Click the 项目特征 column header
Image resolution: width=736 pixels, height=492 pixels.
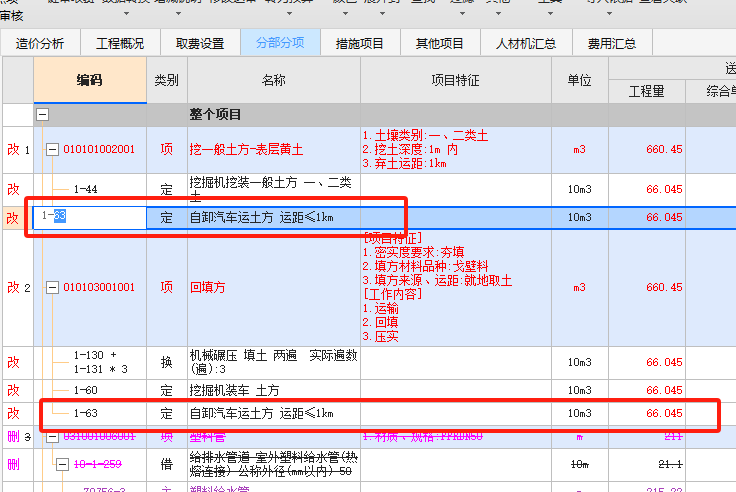456,80
